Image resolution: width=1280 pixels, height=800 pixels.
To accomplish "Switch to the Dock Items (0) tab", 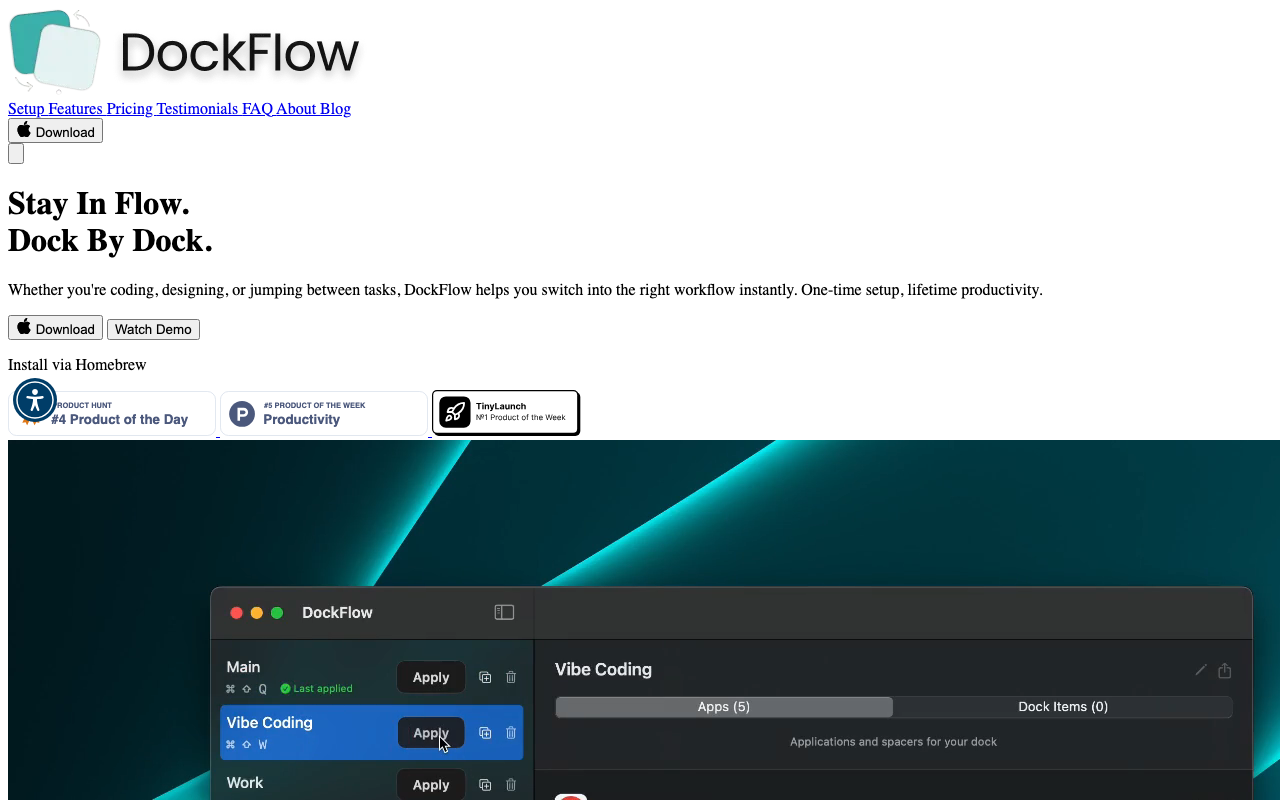I will (1063, 707).
